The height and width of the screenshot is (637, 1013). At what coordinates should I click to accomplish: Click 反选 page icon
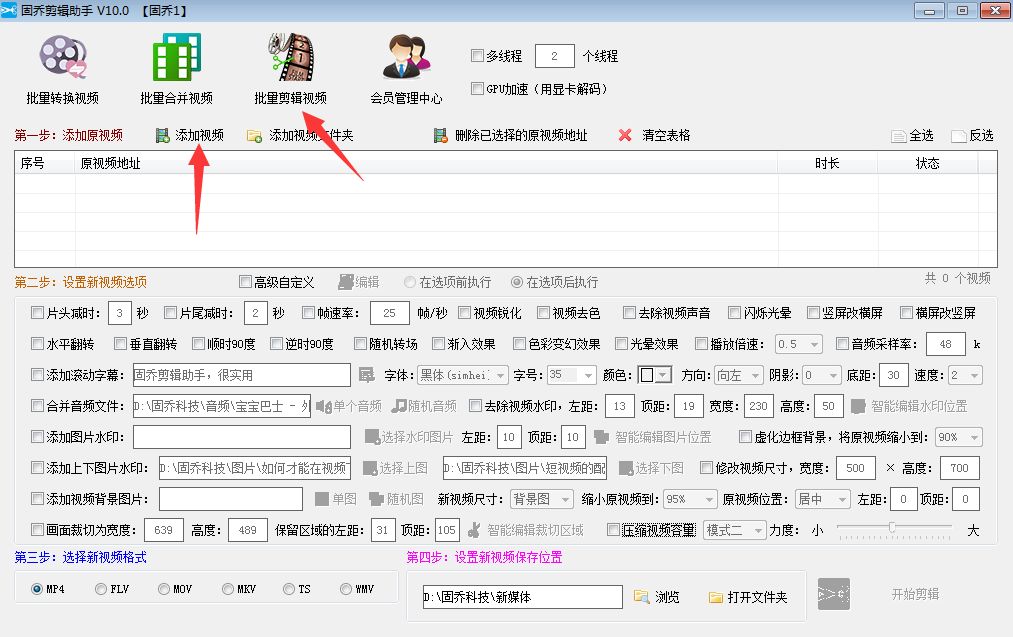pos(959,136)
